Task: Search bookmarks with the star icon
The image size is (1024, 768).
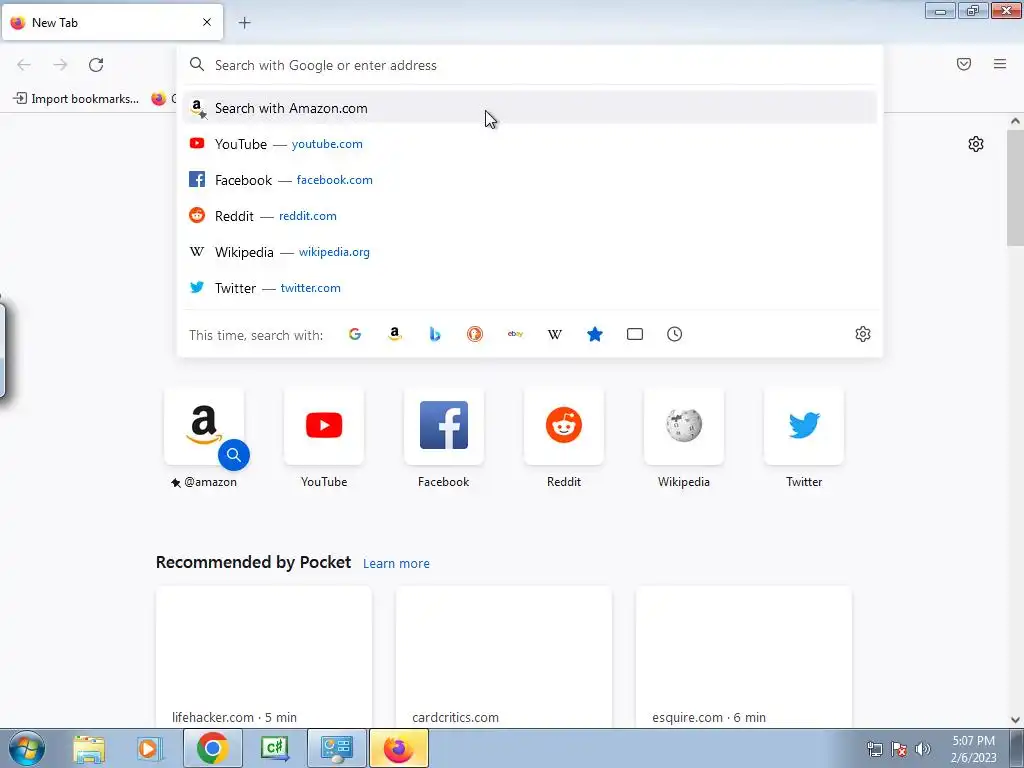Action: 595,334
